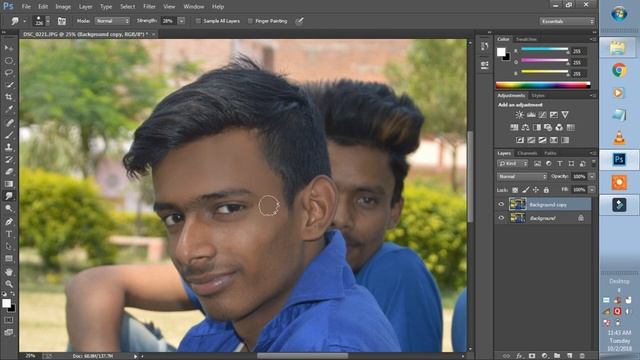This screenshot has height=360, width=640.
Task: Toggle lock all padlock icon
Action: (x=546, y=190)
